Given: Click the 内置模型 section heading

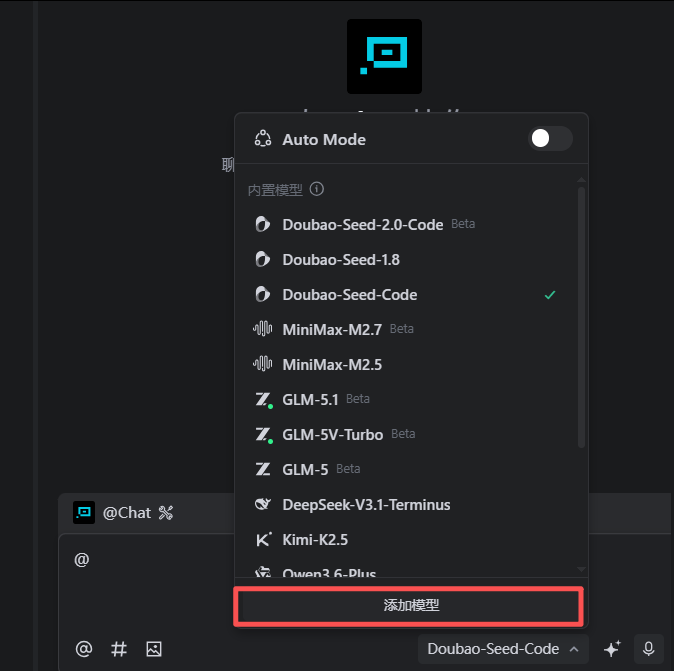Looking at the screenshot, I should [x=275, y=190].
